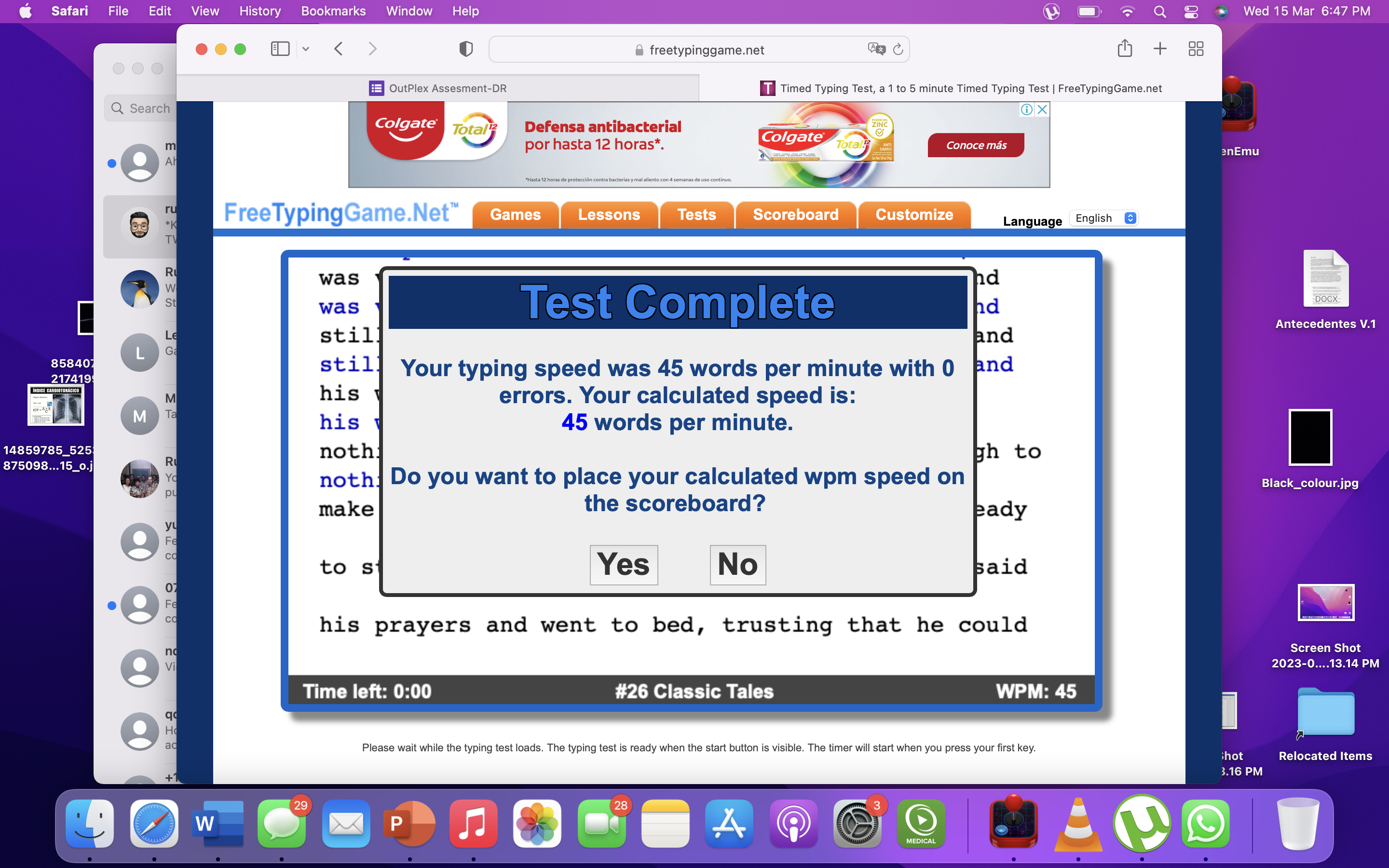Screen dimensions: 1389x868
Task: Show the tab overview grid
Action: (1196, 49)
